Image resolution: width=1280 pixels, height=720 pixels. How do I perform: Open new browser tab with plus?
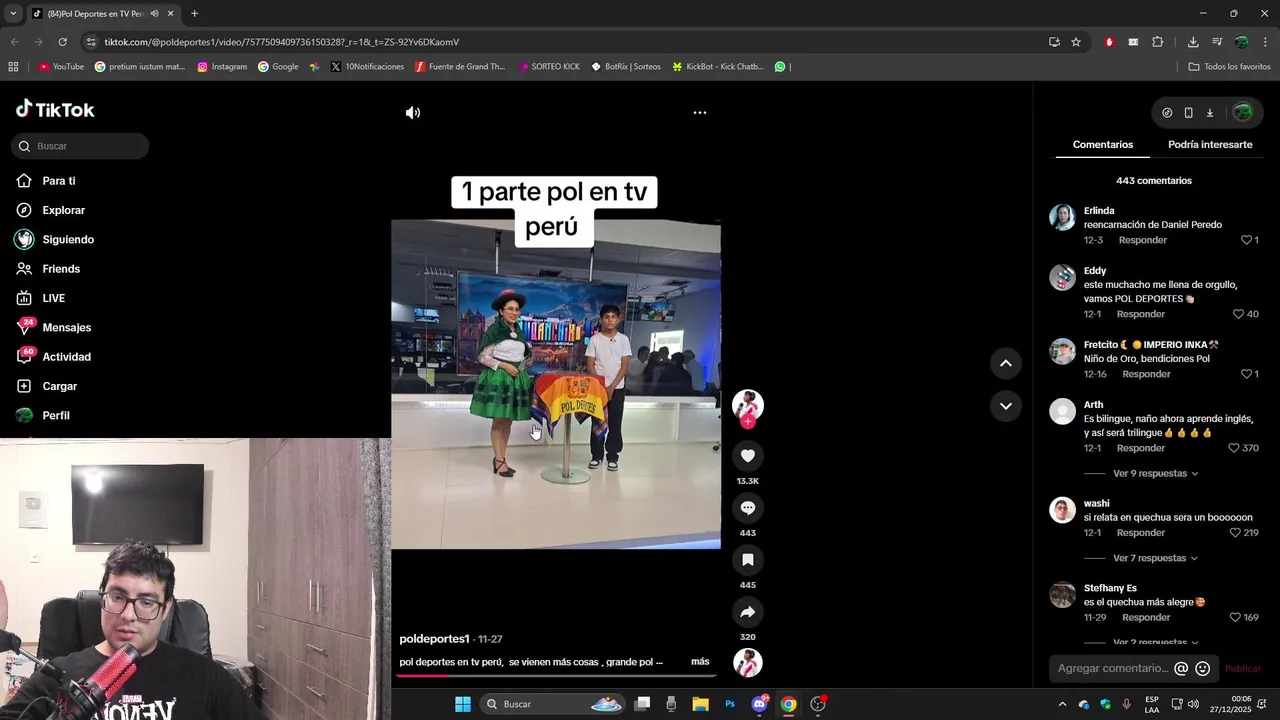(x=194, y=14)
